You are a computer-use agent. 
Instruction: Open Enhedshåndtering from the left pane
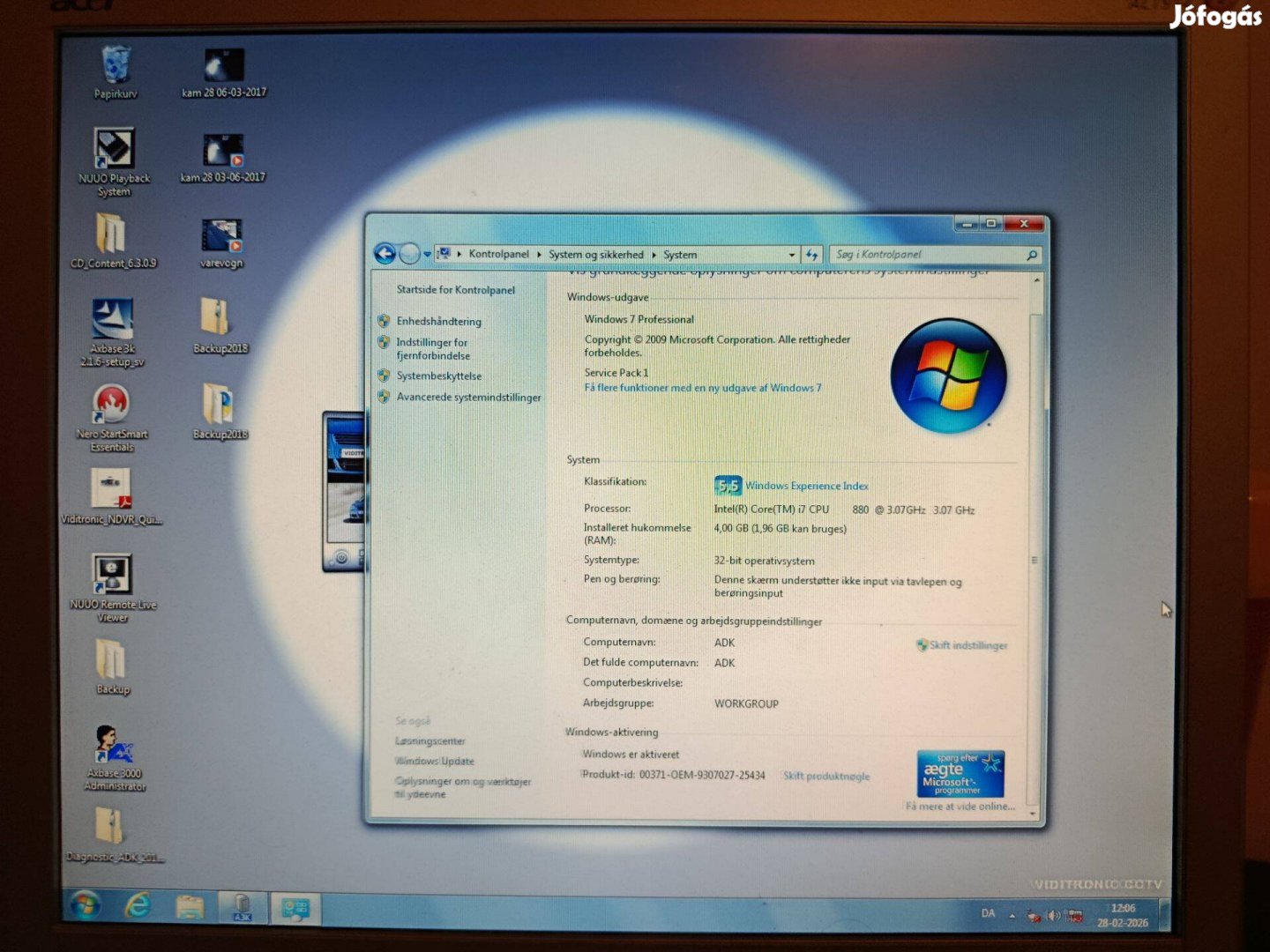(438, 322)
